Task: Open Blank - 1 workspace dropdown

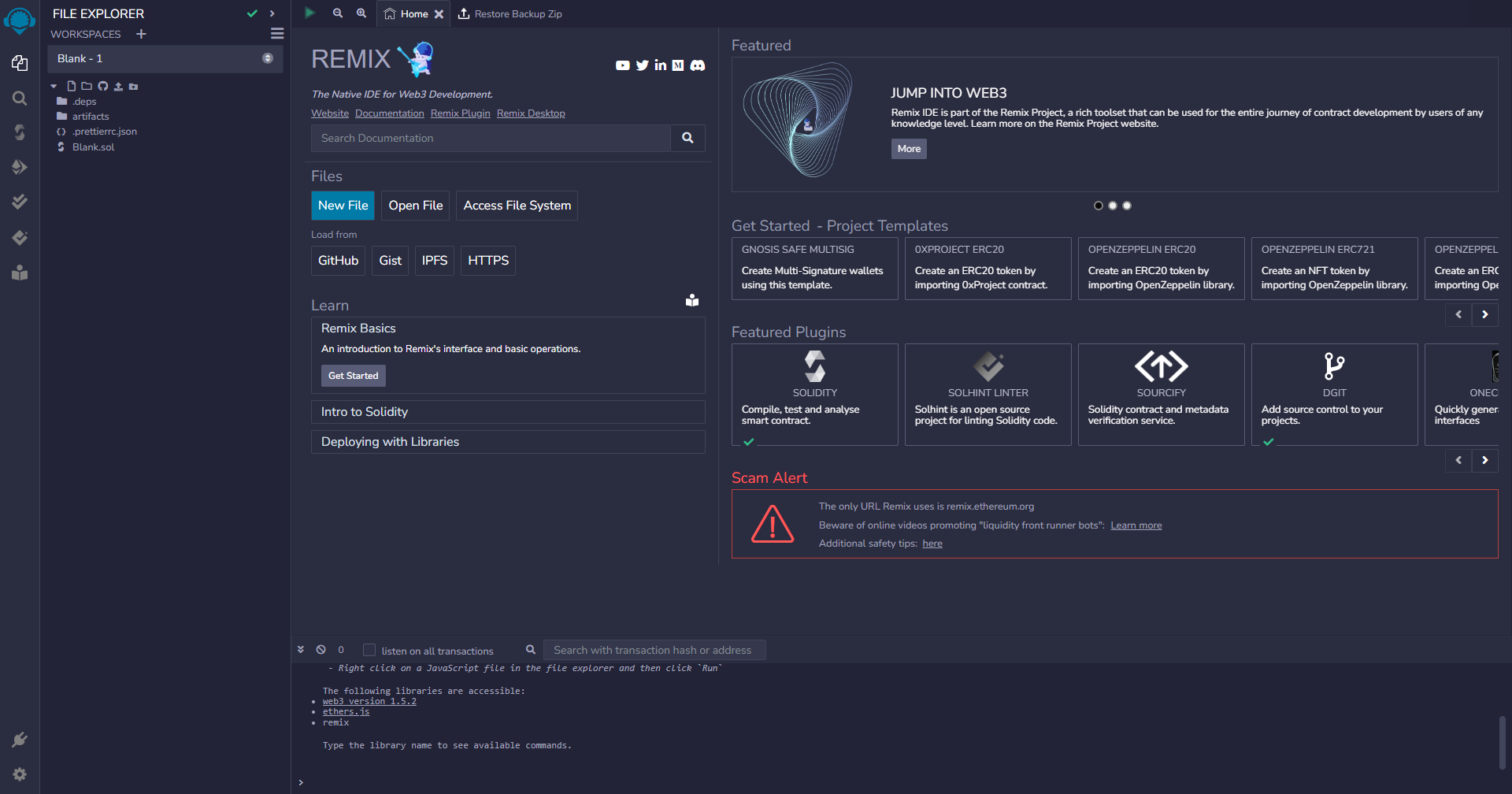Action: coord(165,58)
